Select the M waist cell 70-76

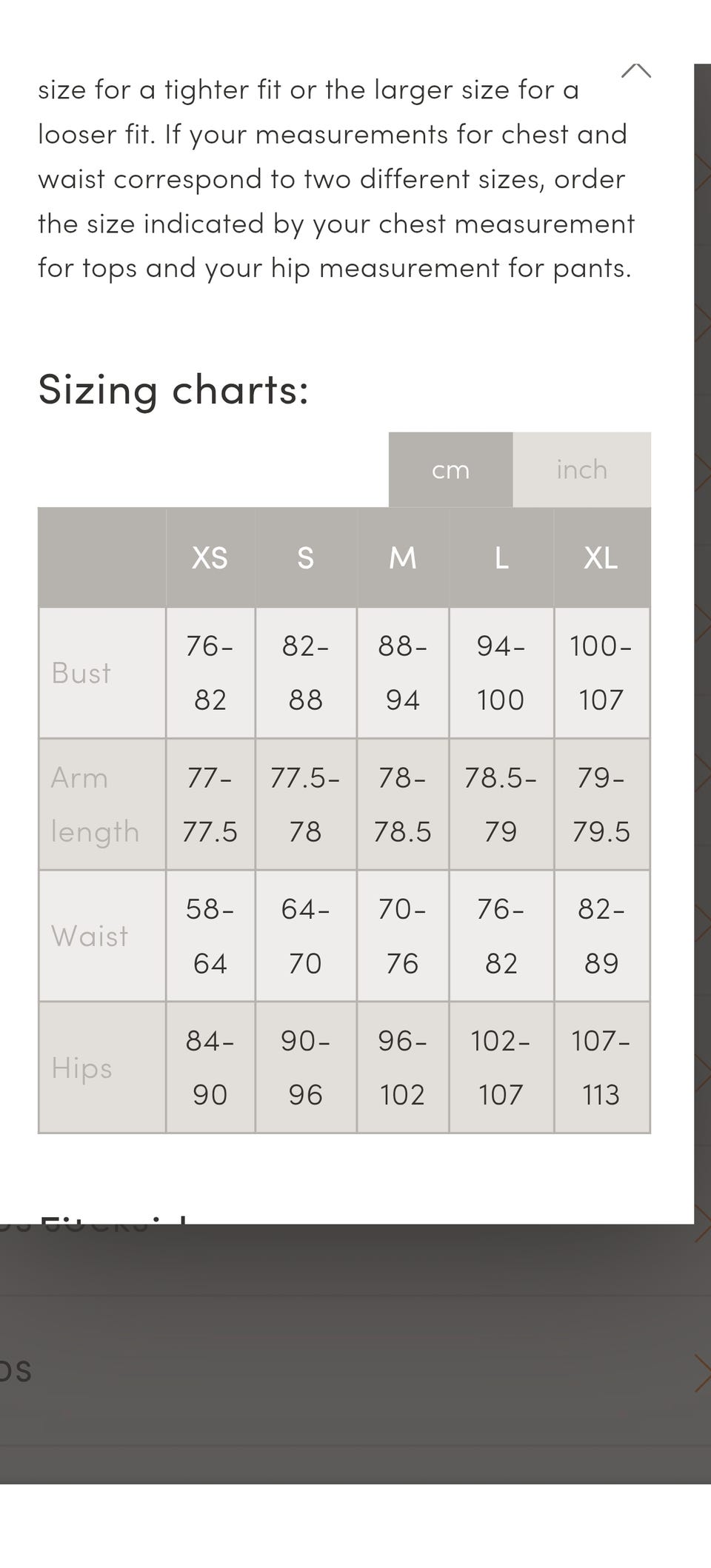click(x=402, y=937)
